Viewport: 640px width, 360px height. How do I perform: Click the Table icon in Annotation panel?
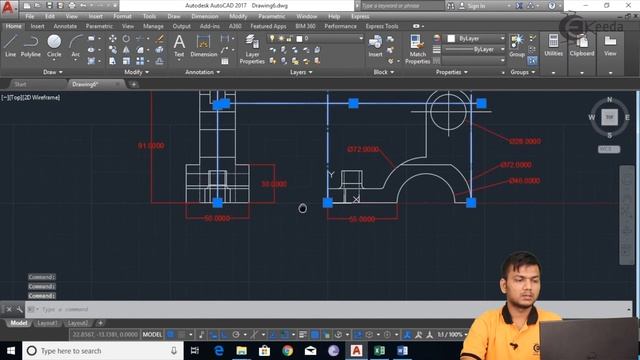(224, 61)
